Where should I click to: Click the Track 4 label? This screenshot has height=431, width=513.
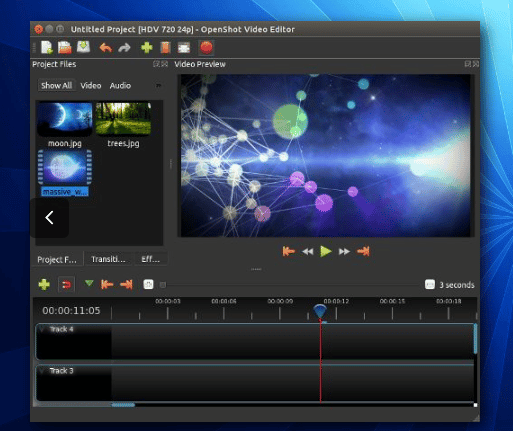click(61, 329)
